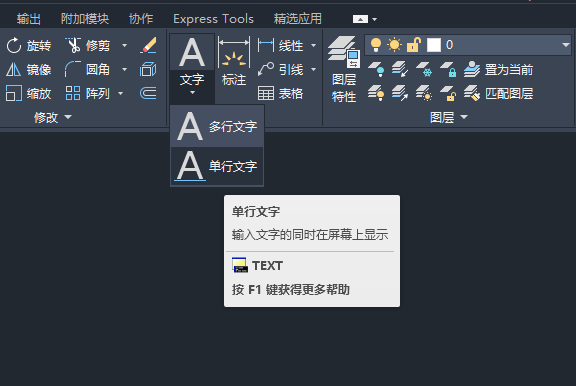Screen dimensions: 576x386
Task: Click the layer freeze snowflake icon
Action: 424,69
